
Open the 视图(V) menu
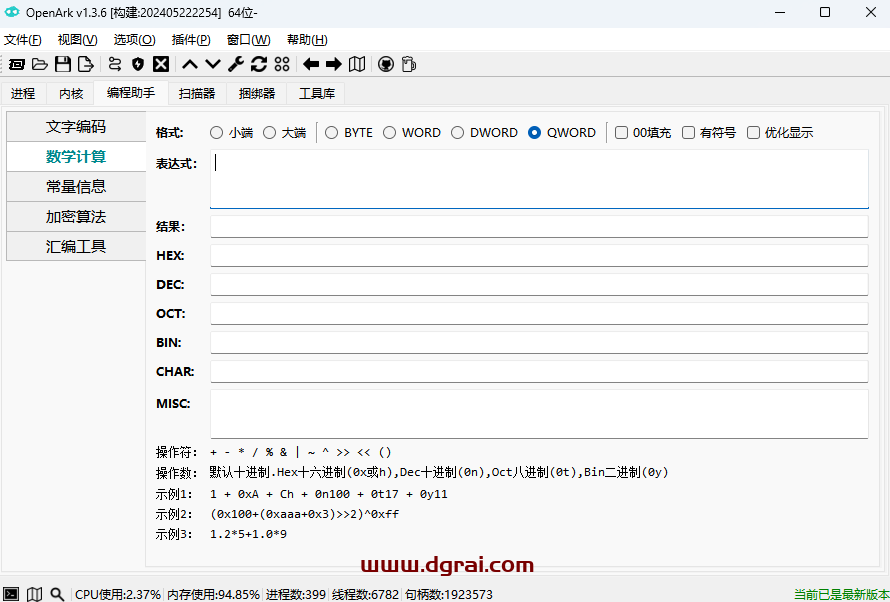(x=78, y=40)
